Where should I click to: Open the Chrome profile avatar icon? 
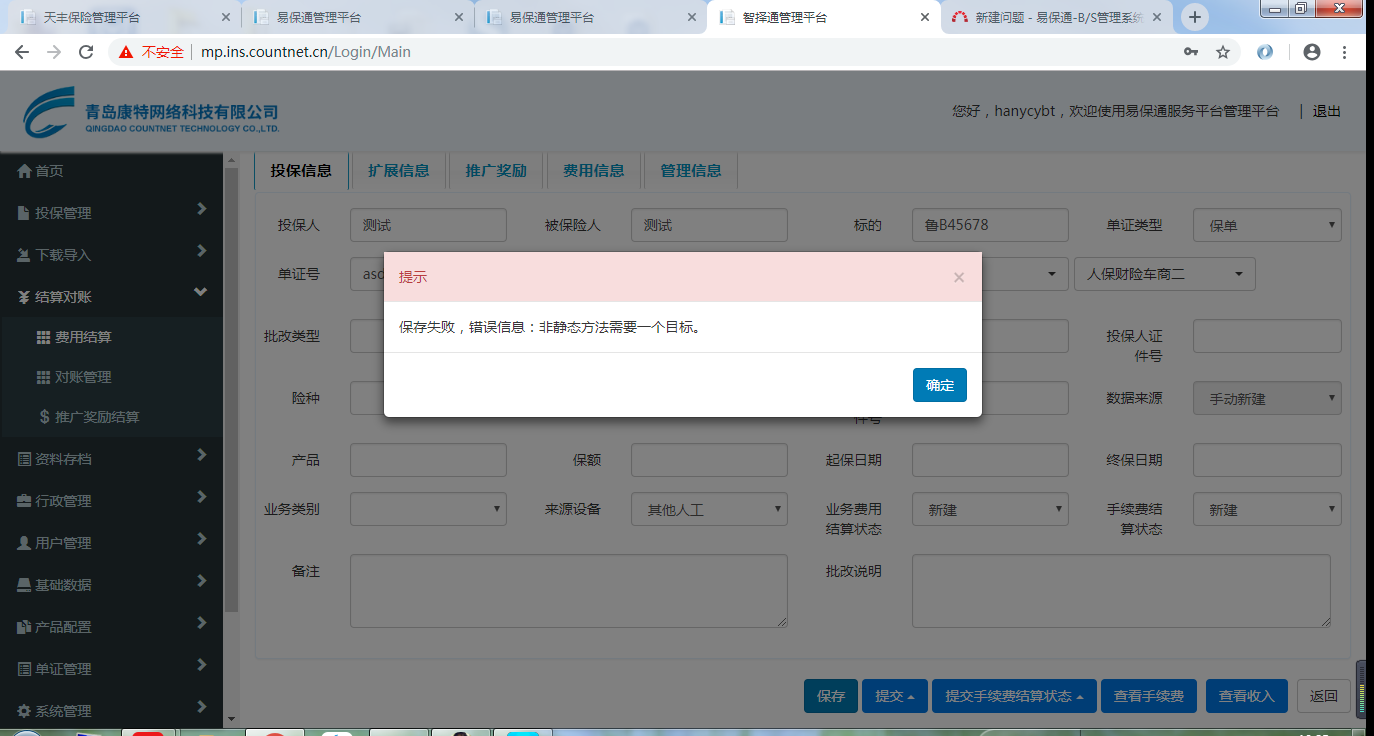tap(1312, 52)
